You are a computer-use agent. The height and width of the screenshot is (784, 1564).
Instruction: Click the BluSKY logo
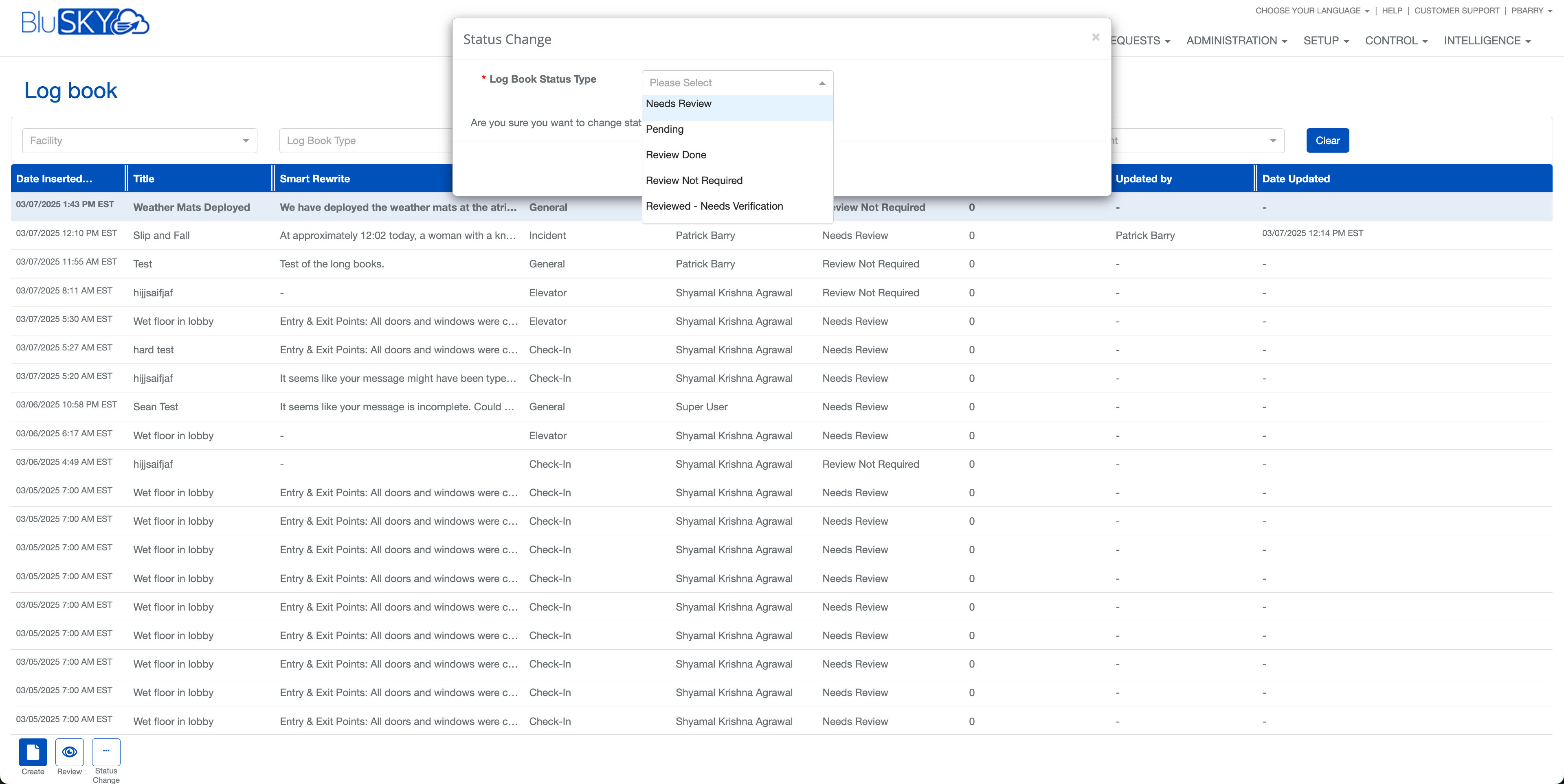85,22
